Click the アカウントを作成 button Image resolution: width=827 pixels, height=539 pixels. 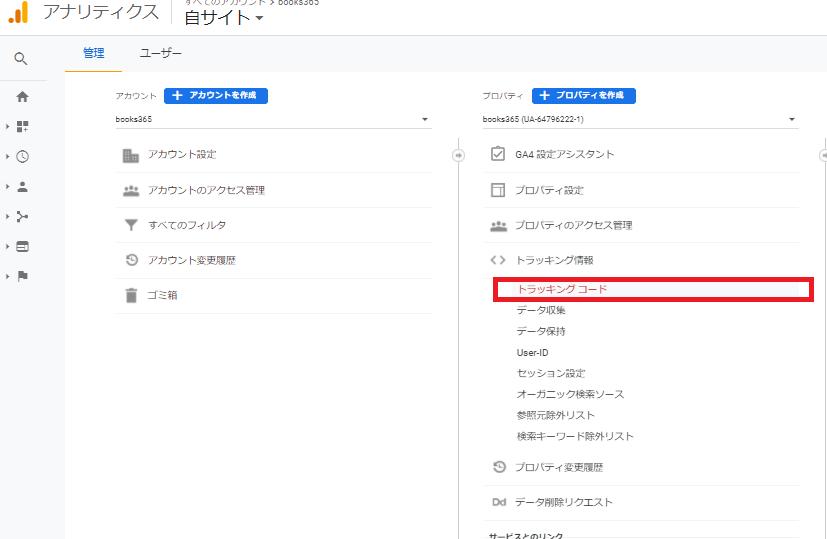pyautogui.click(x=216, y=95)
